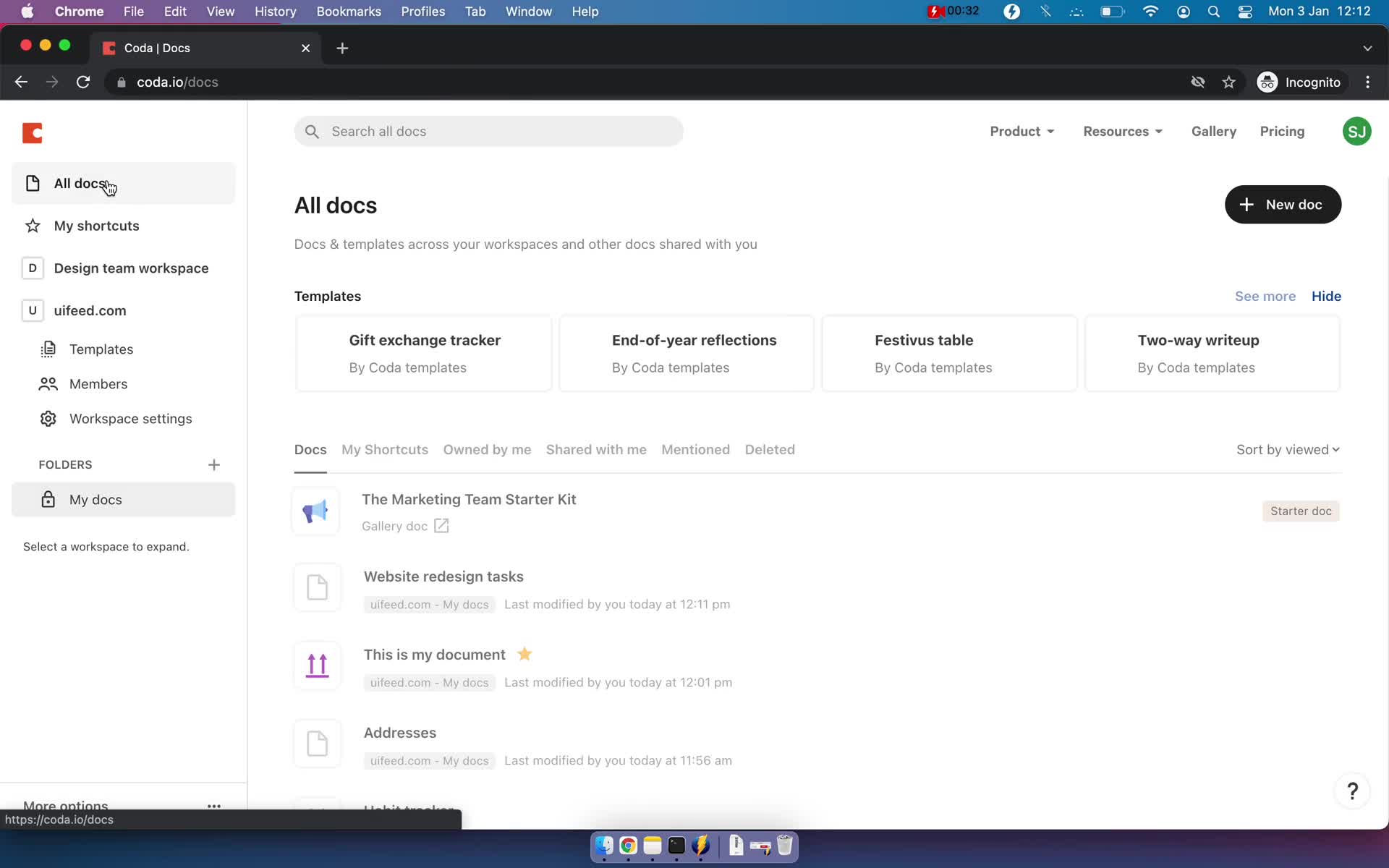The width and height of the screenshot is (1389, 868).
Task: Open Website redesign tasks document
Action: pyautogui.click(x=443, y=577)
